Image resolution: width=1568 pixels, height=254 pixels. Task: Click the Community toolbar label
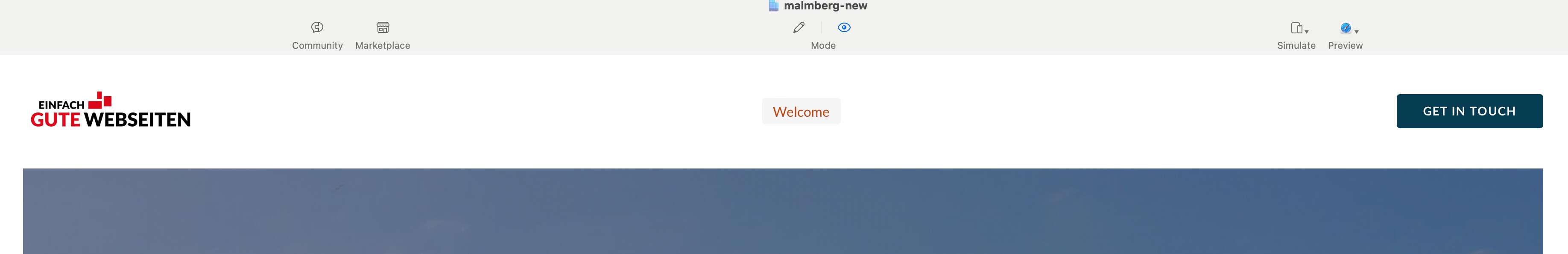(317, 46)
